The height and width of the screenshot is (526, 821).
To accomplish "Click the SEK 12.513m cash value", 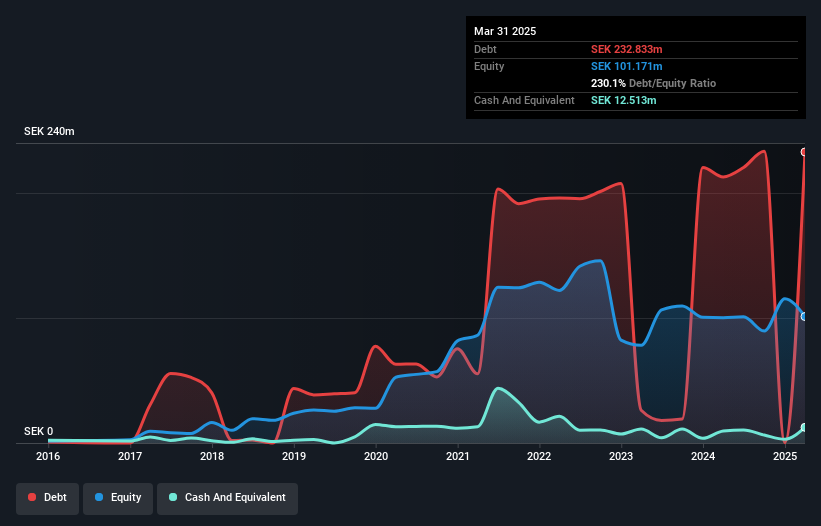I will pos(624,100).
